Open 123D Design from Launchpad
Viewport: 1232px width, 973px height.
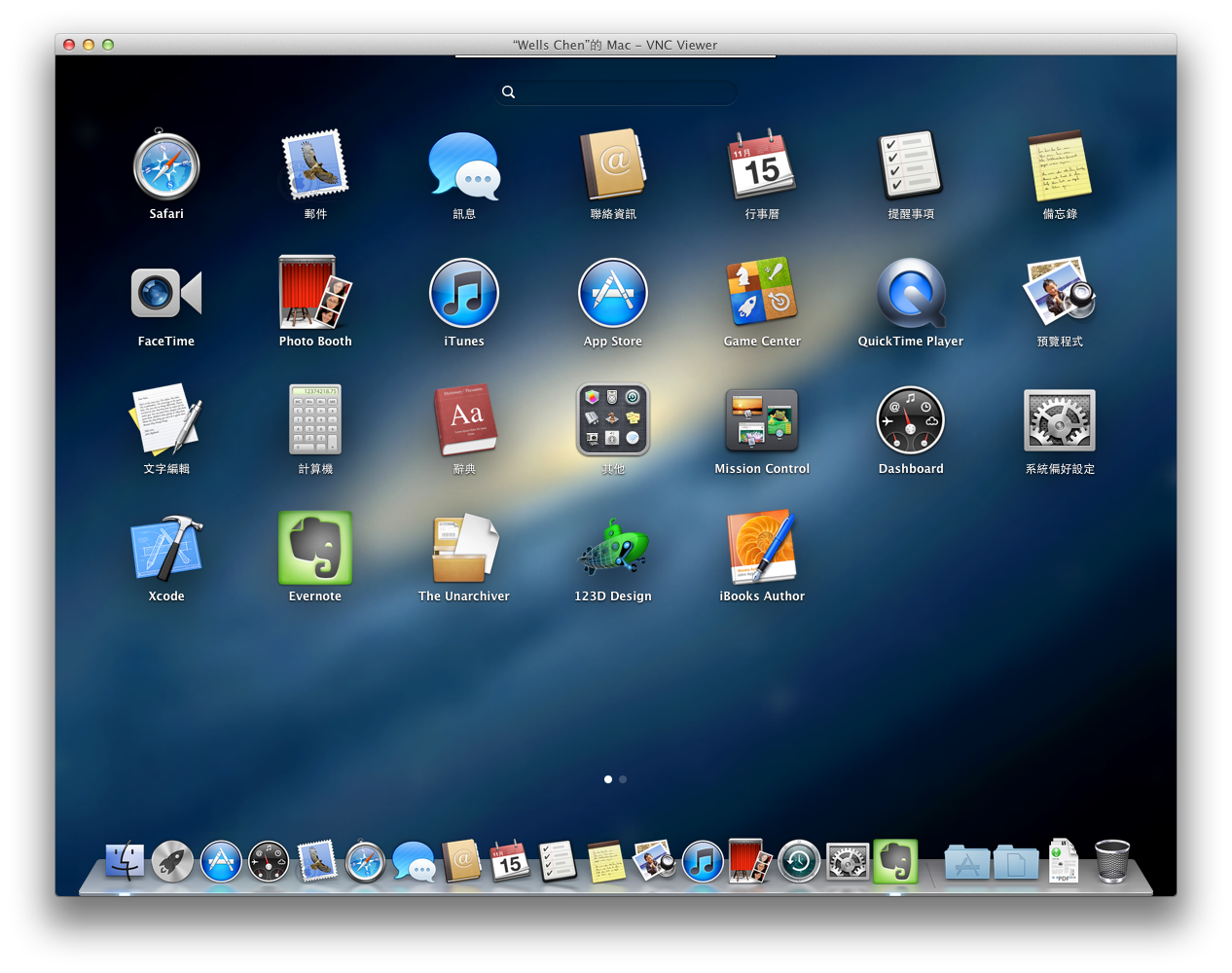coord(613,548)
